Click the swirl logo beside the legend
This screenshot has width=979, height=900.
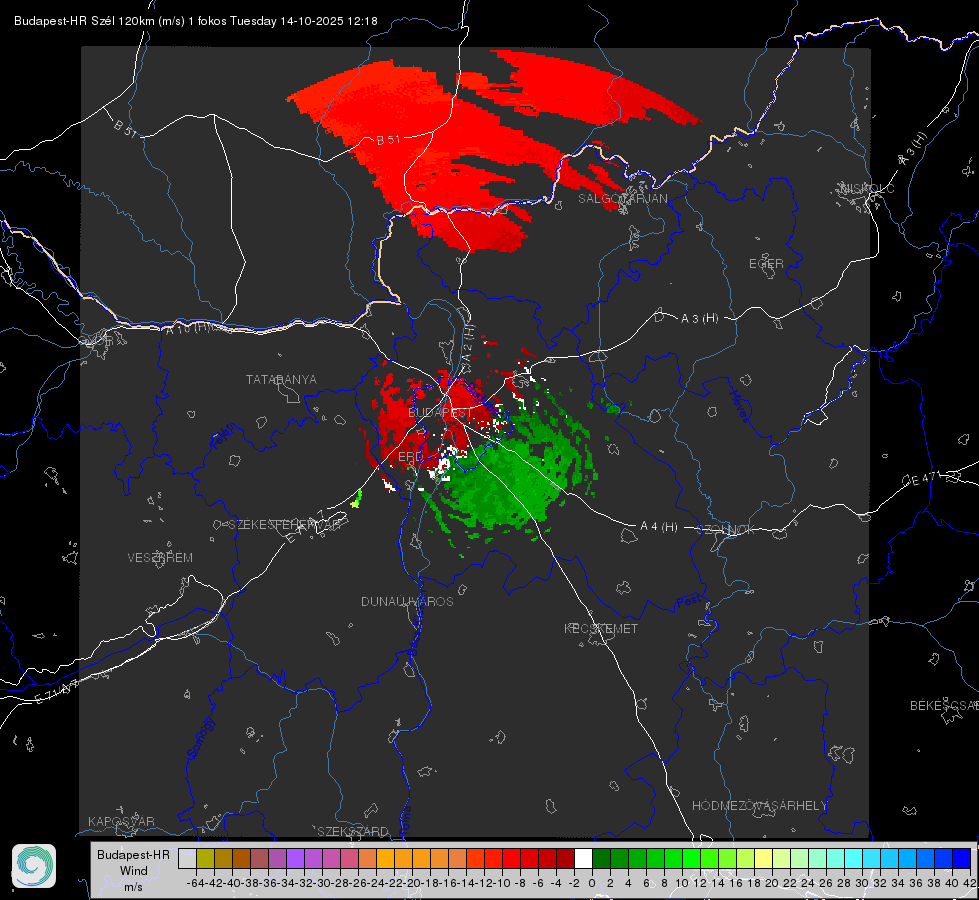point(34,866)
